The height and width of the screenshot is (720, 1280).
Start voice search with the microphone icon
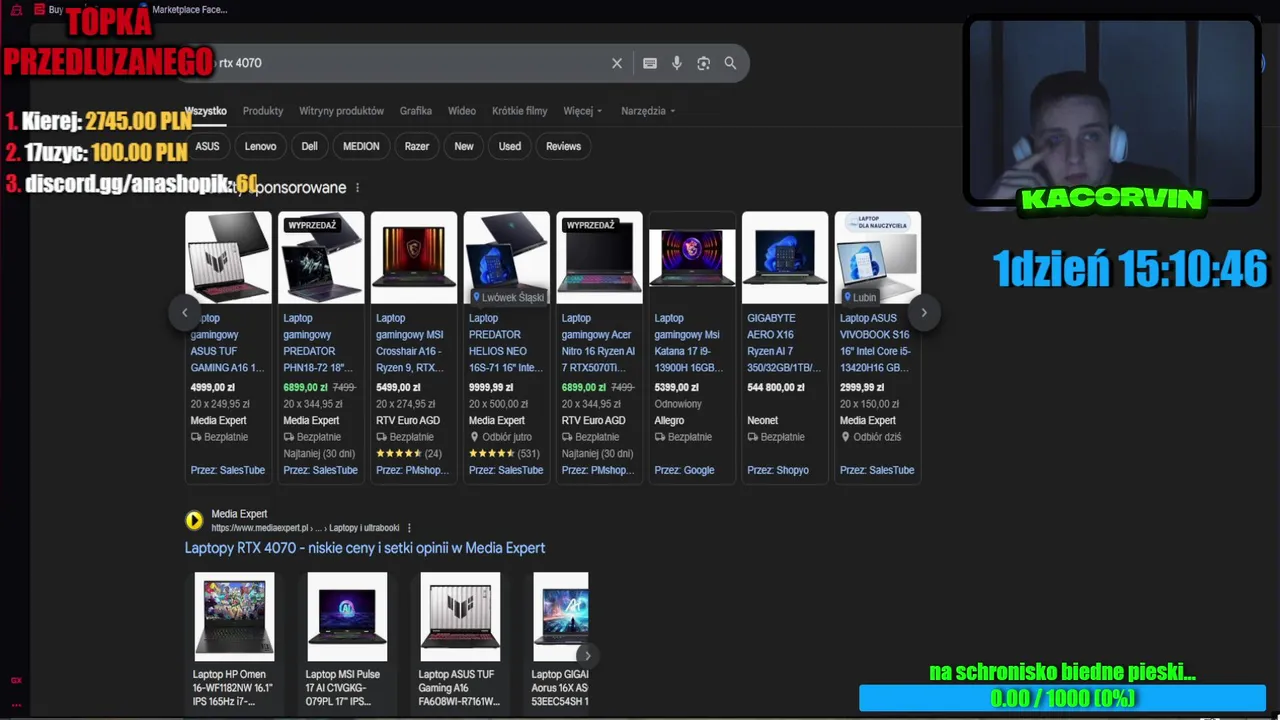click(x=677, y=63)
